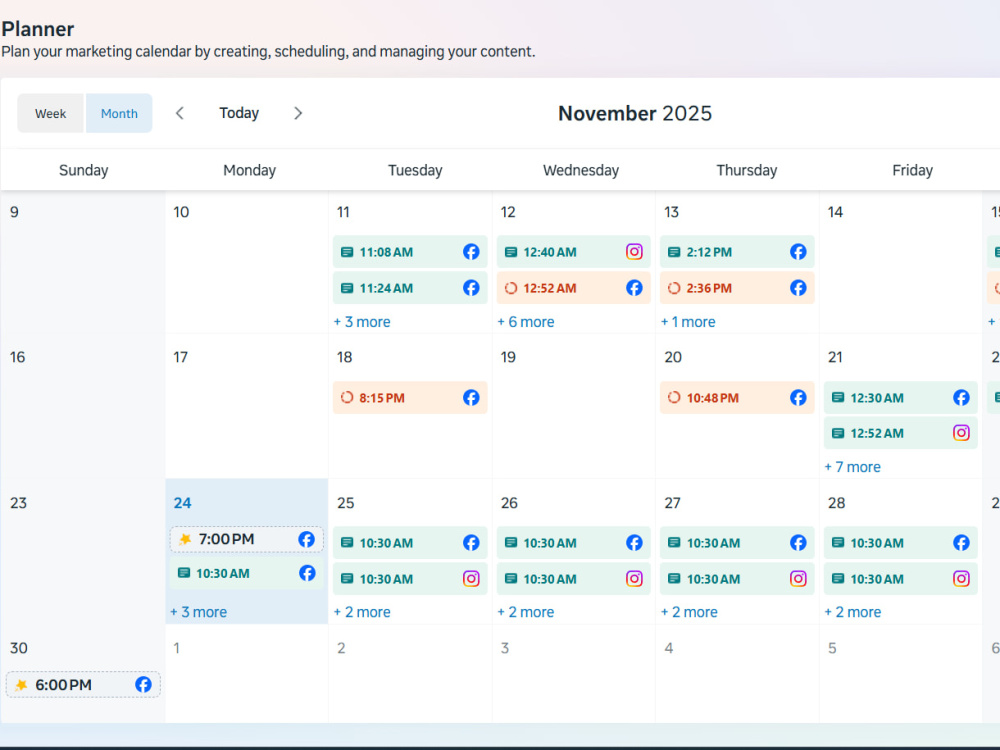
Task: Click Instagram icon on Nov 21 12:52 AM post
Action: [961, 433]
